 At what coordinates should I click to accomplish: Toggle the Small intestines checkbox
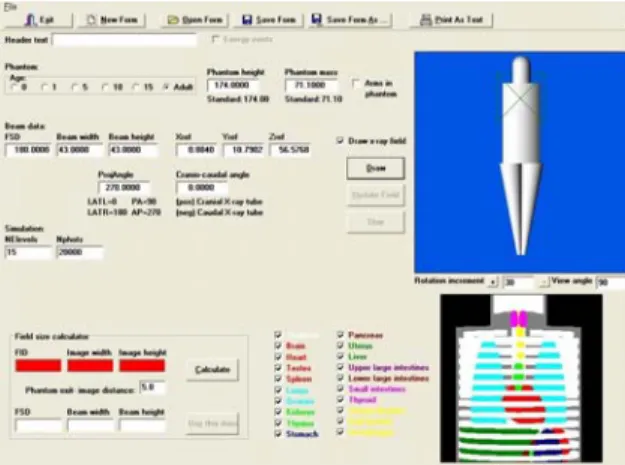coord(340,388)
